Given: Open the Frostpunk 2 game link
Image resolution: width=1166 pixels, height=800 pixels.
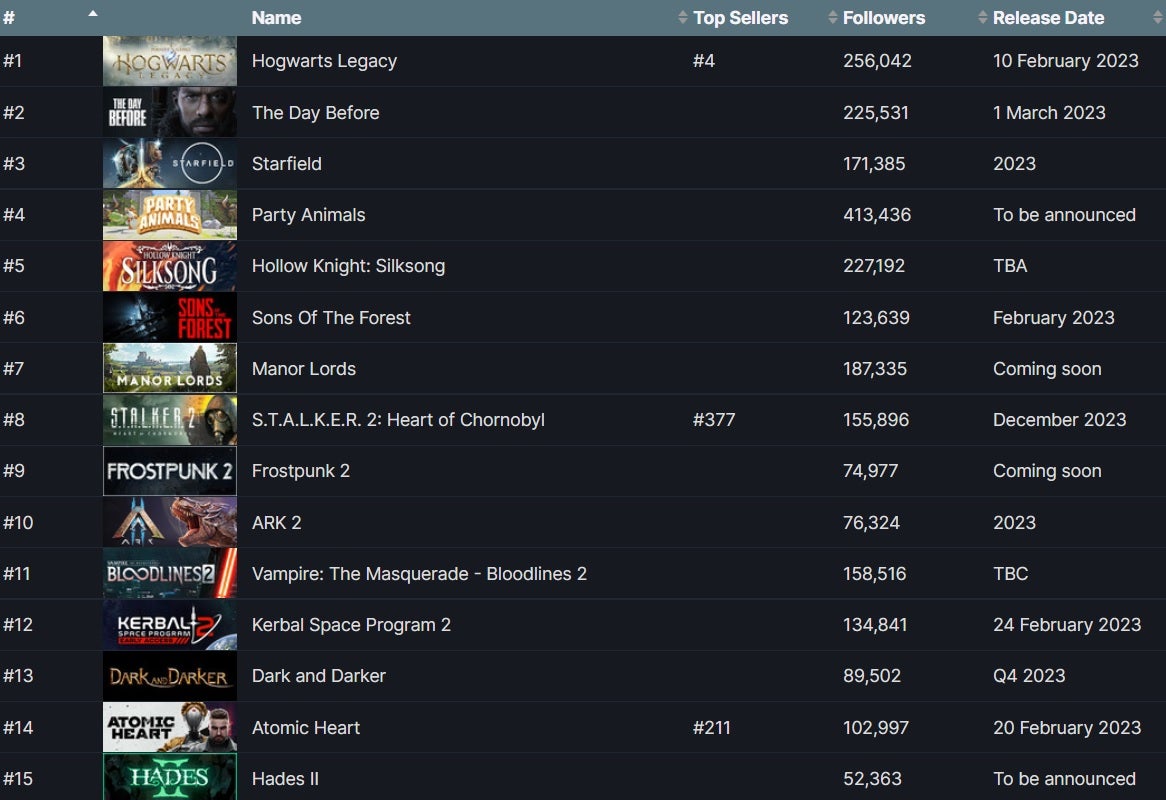Looking at the screenshot, I should (300, 471).
